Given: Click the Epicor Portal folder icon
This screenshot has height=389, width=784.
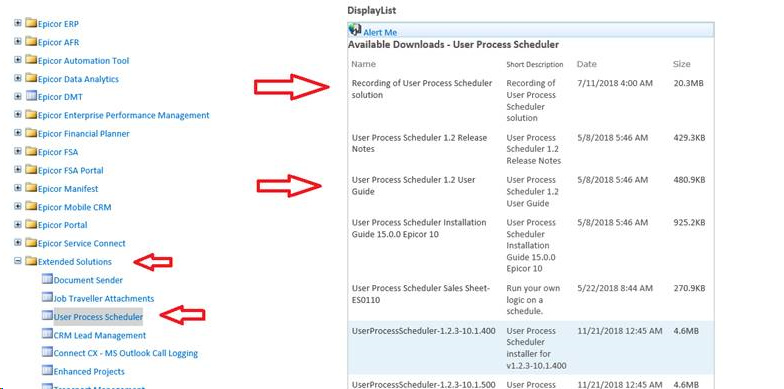Looking at the screenshot, I should (31, 224).
